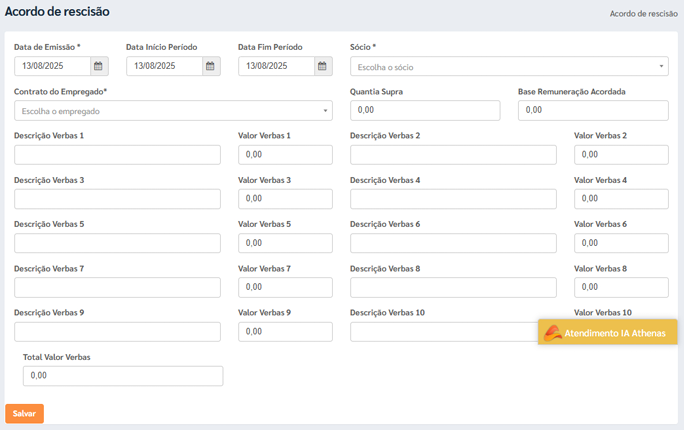
Task: Focus the Quantia Supra field
Action: pyautogui.click(x=425, y=110)
